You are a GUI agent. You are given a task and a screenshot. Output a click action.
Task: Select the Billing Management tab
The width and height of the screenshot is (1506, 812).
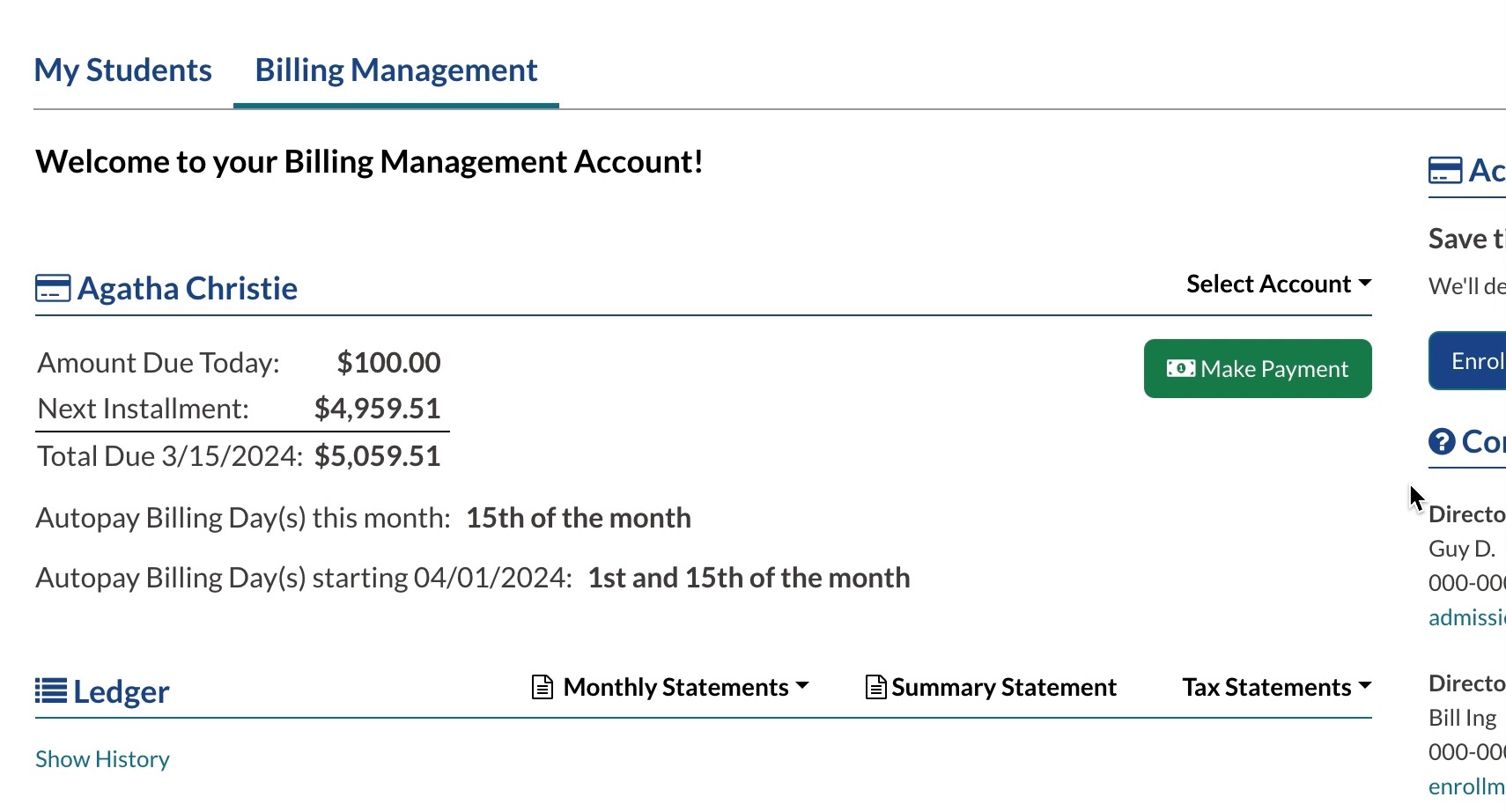396,70
